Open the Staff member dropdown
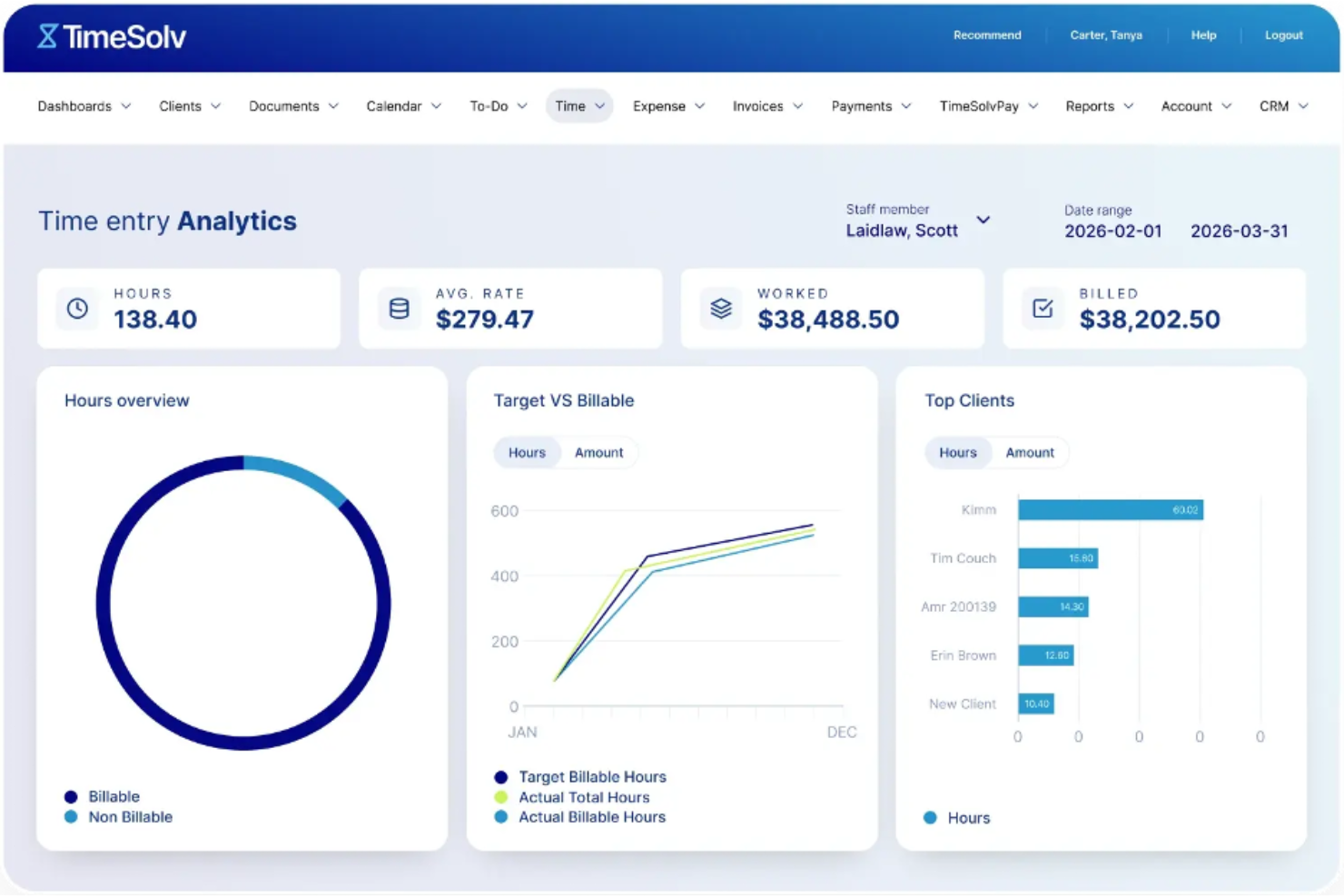Image resolution: width=1344 pixels, height=896 pixels. click(983, 220)
